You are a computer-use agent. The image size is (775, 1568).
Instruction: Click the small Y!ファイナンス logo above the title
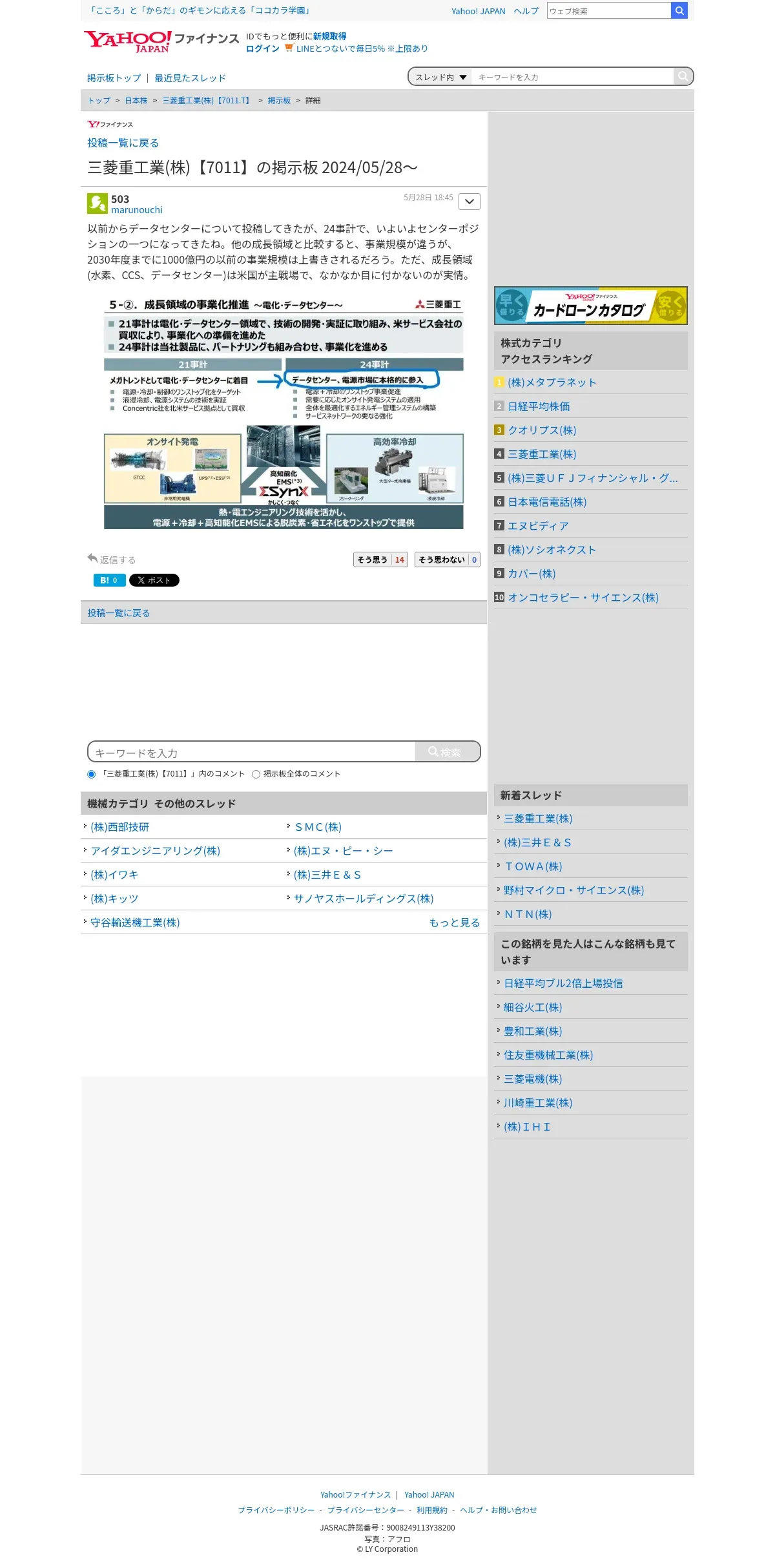110,124
